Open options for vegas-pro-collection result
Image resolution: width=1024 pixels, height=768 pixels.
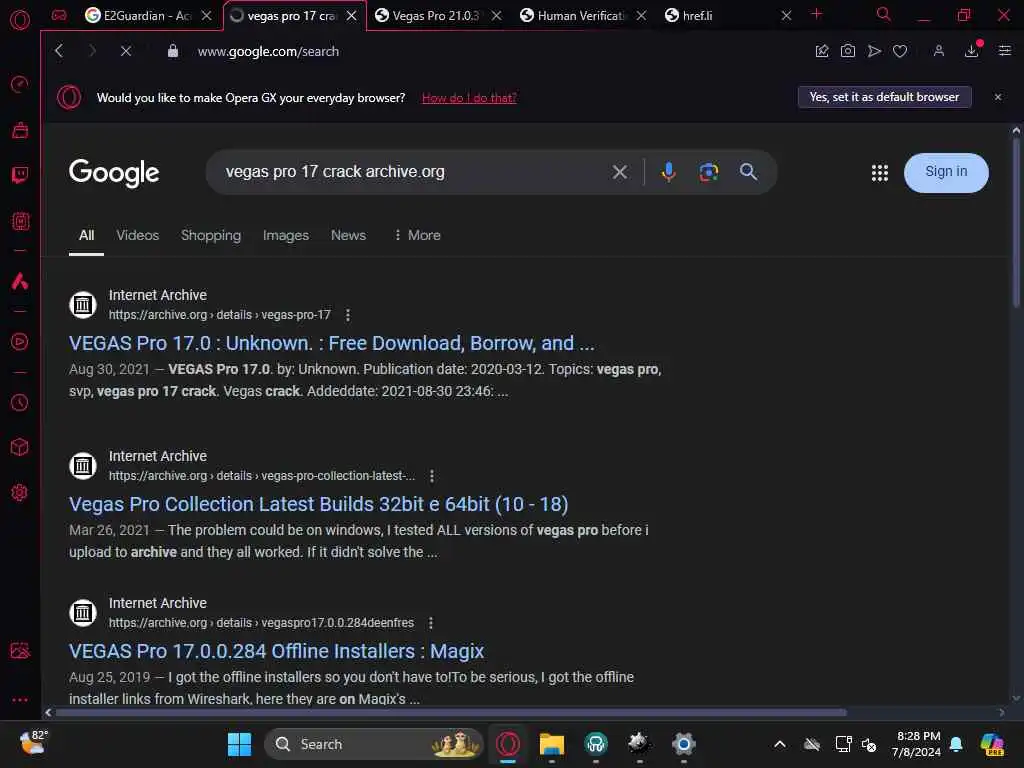(x=432, y=476)
